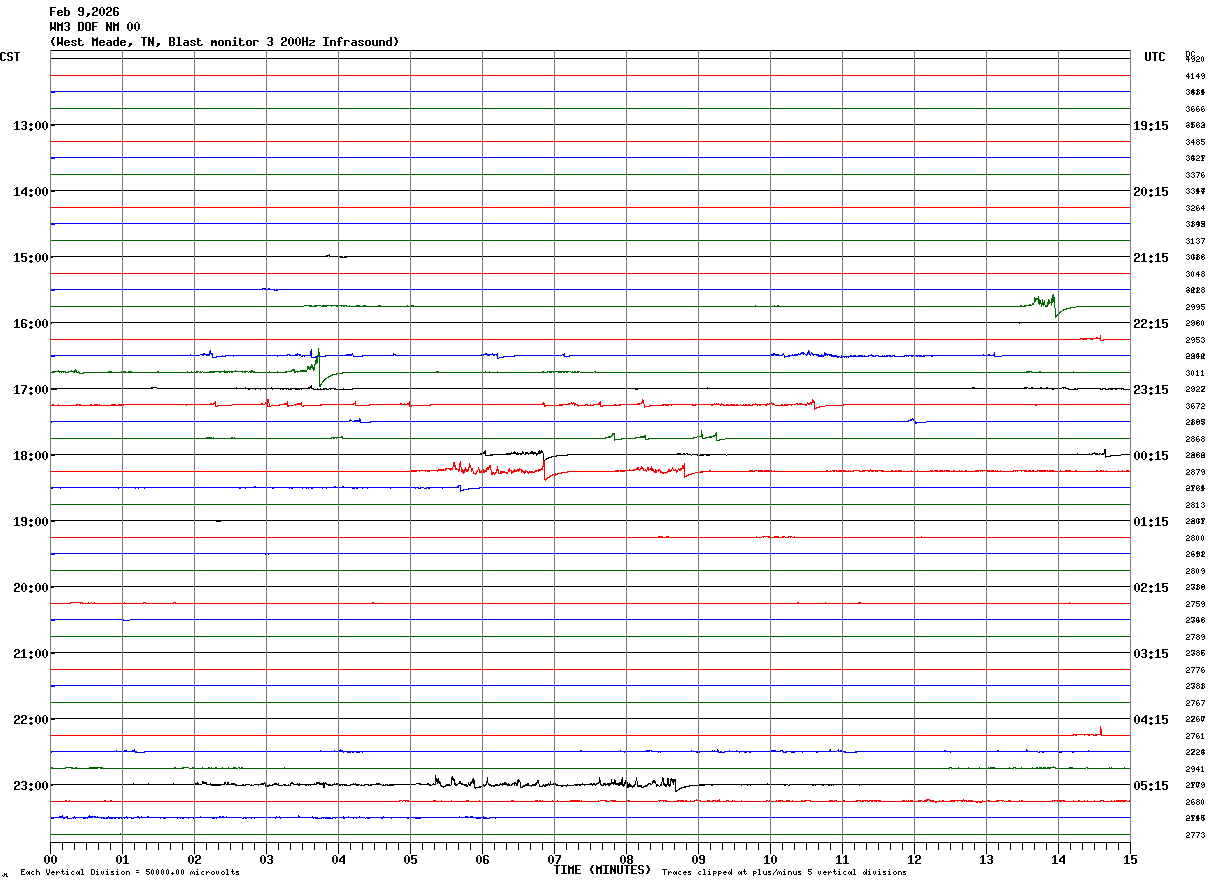Select minute tick label 14
This screenshot has width=1210, height=886.
pyautogui.click(x=1058, y=860)
